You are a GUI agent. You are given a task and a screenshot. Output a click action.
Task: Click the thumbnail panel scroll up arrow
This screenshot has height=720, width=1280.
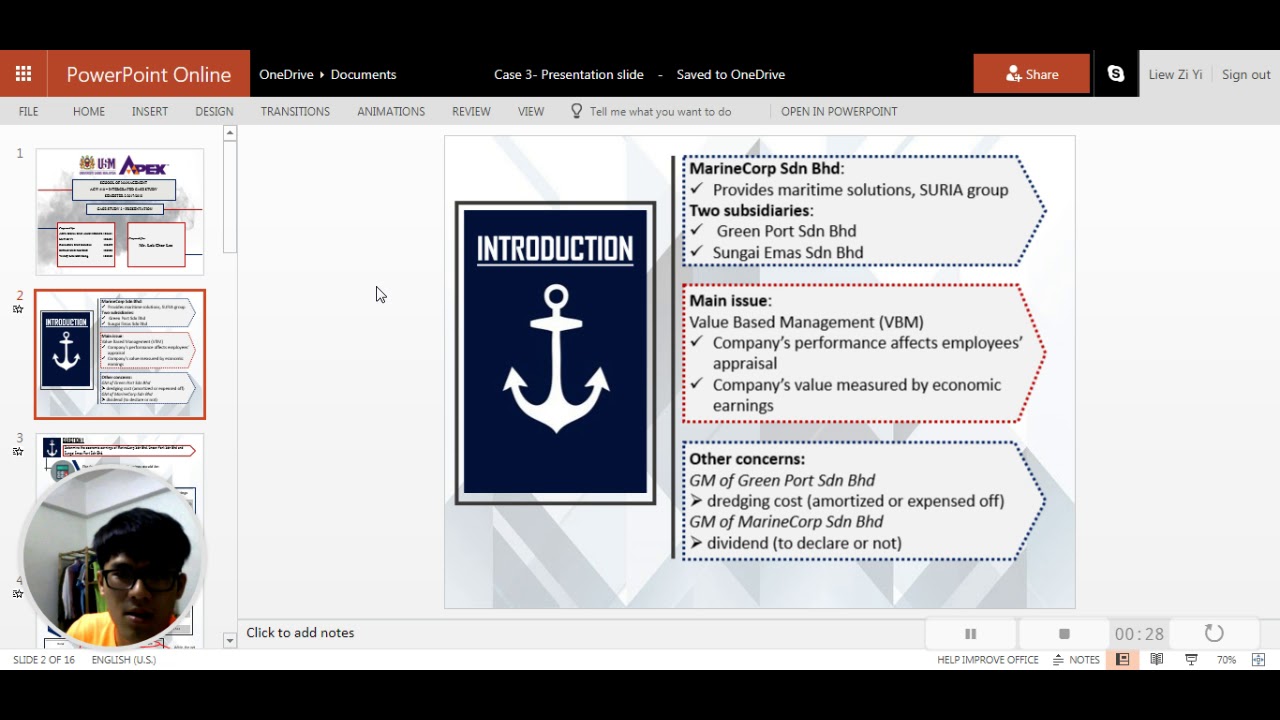click(229, 133)
